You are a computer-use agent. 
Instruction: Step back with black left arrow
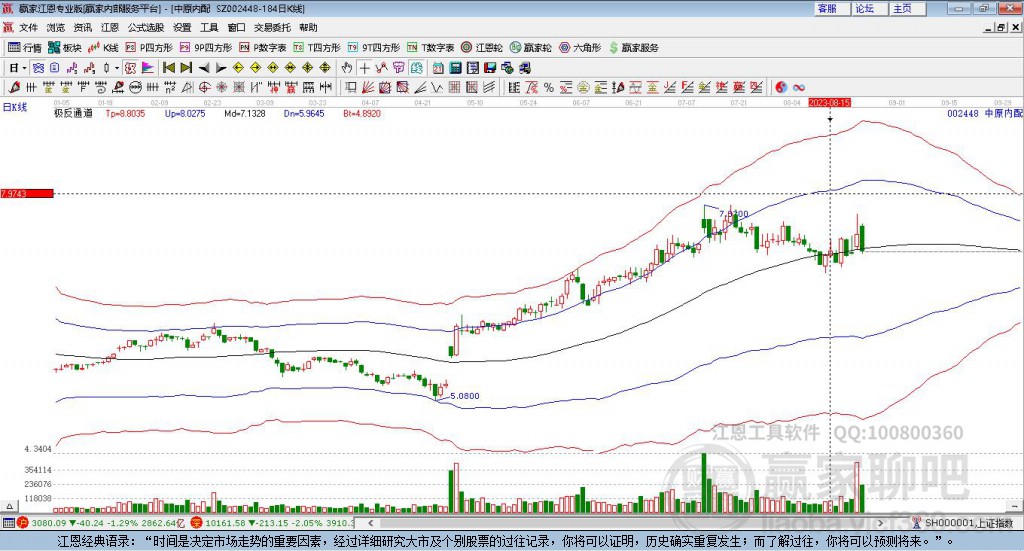pos(204,68)
